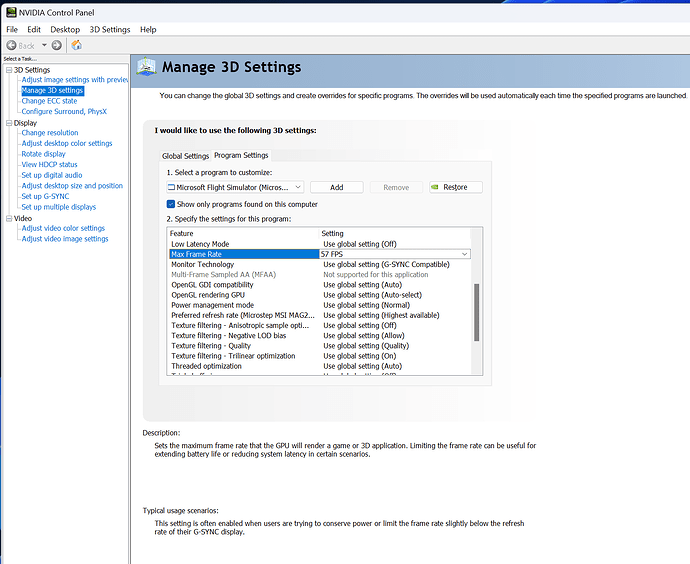This screenshot has width=690, height=564.
Task: Select the Preferred refresh rate row
Action: 320,315
